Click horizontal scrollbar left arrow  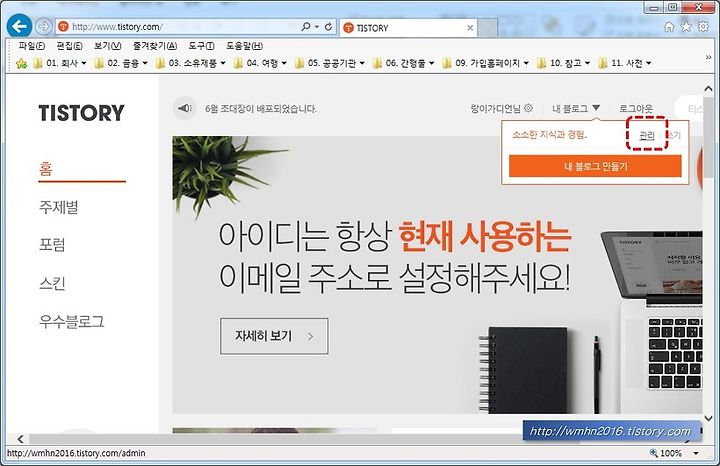click(20, 439)
